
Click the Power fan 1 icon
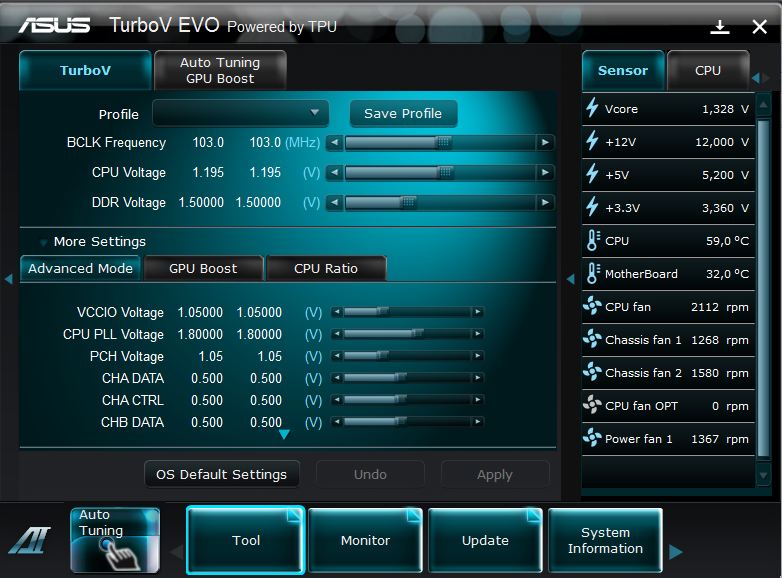592,437
